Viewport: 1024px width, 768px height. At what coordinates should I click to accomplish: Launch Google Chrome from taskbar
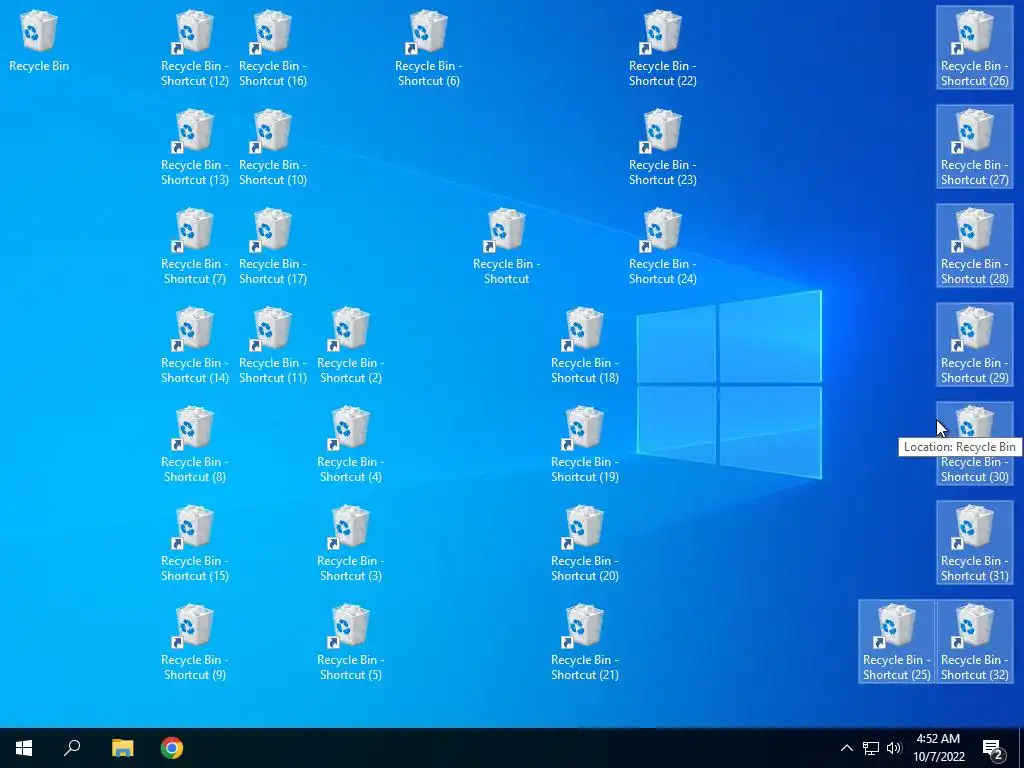pyautogui.click(x=172, y=748)
